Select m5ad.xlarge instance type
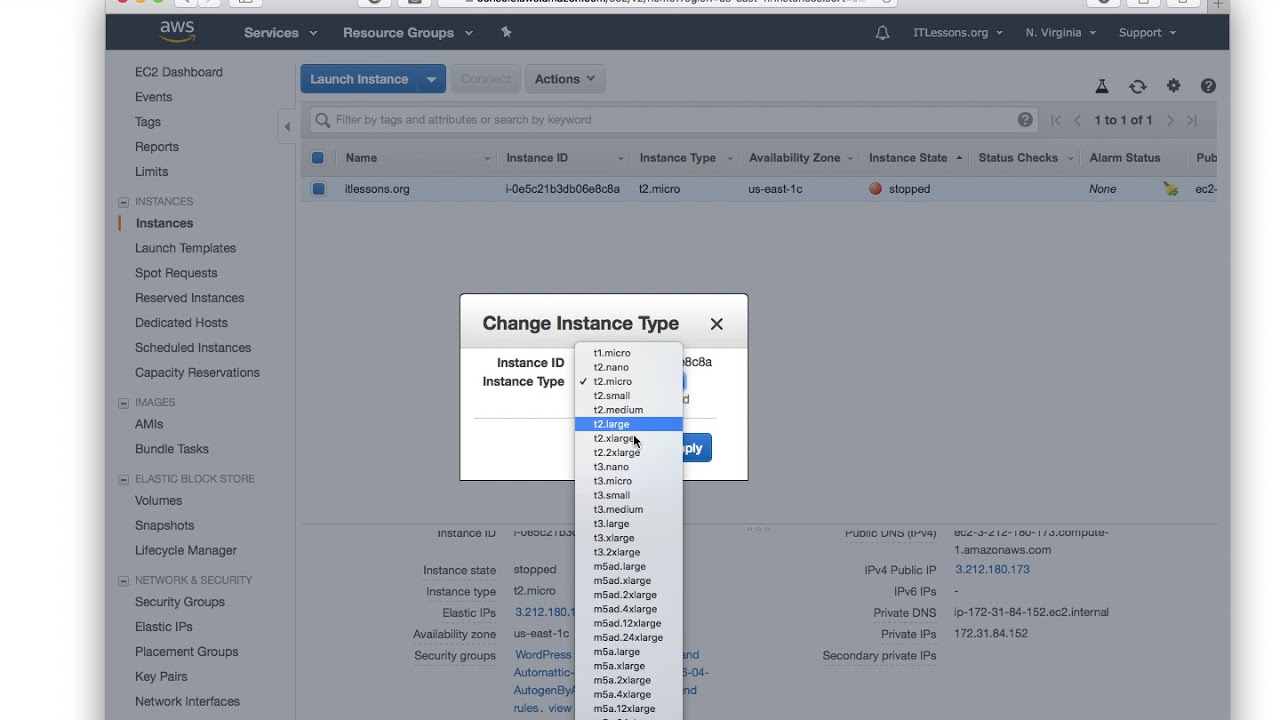This screenshot has height=720, width=1280. coord(628,580)
